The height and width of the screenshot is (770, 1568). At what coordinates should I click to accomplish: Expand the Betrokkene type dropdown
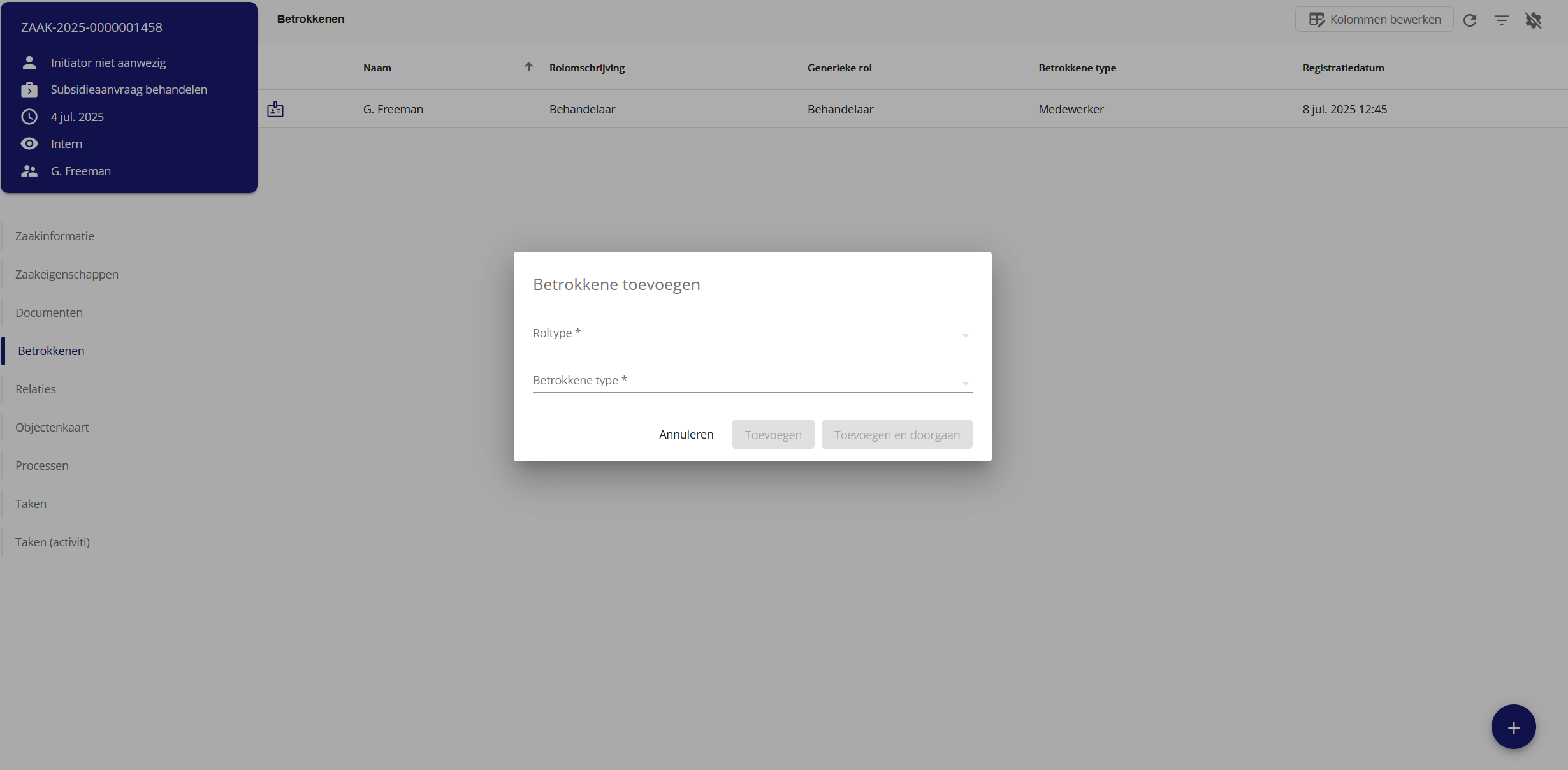[x=752, y=381]
